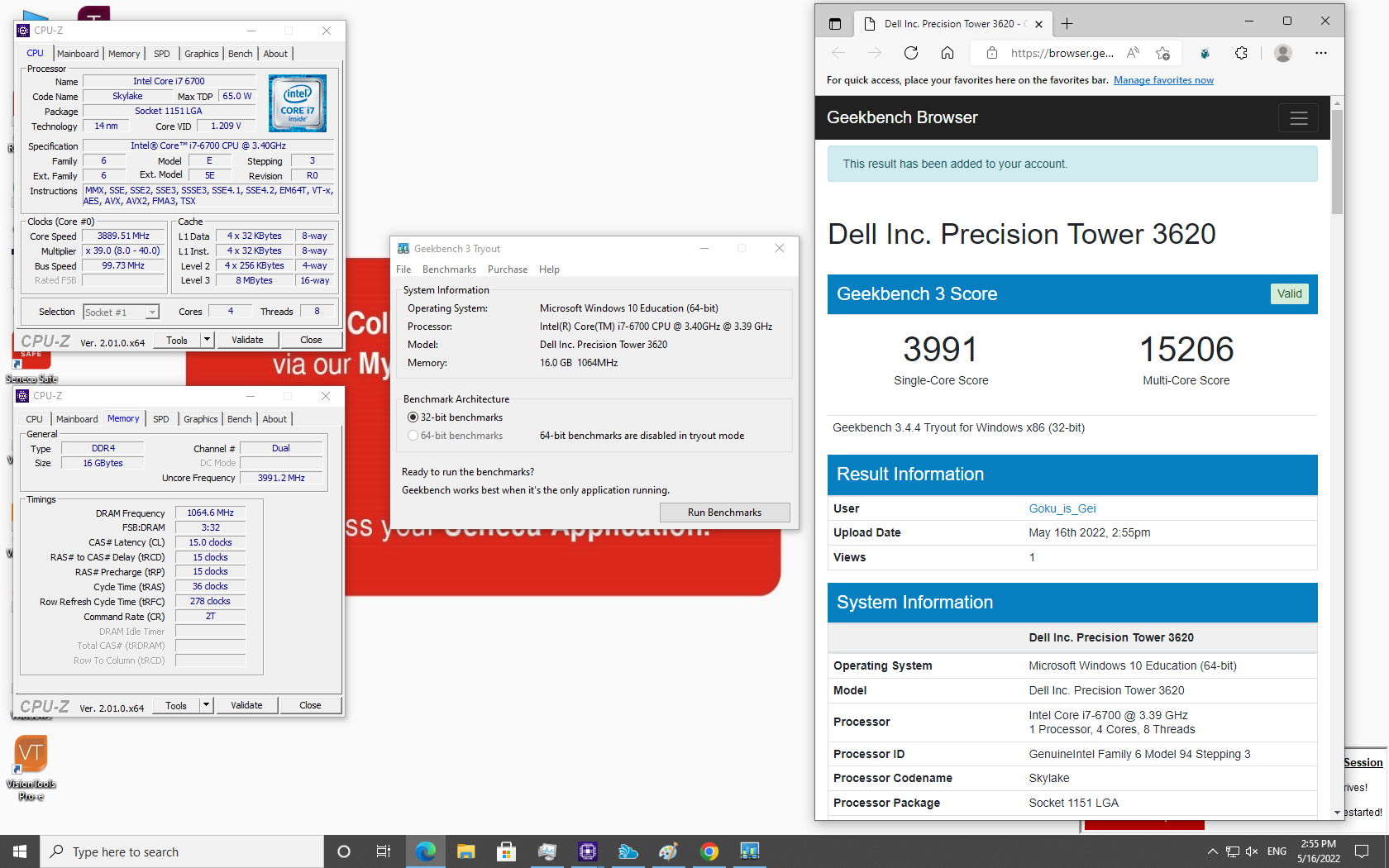Open the Geekbench Browser hamburger menu

1298,117
